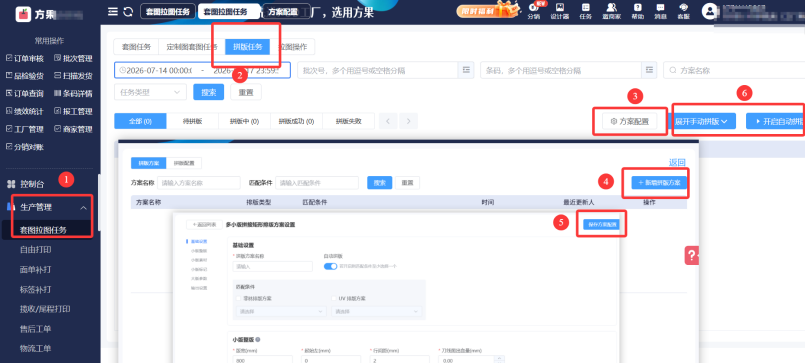
Task: Expand the 展开手动拼版 dropdown button
Action: pos(702,121)
